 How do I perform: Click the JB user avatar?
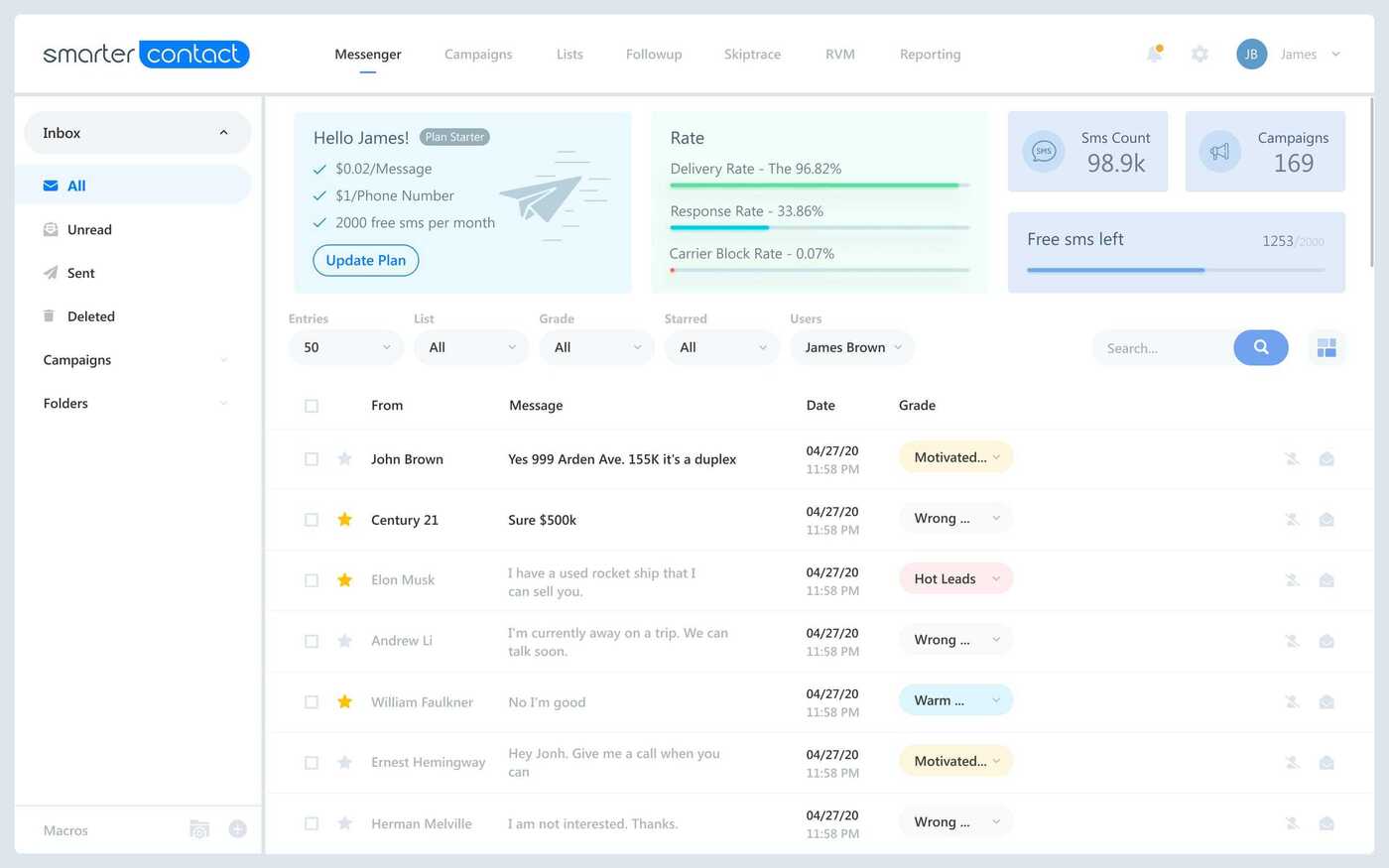pos(1251,54)
